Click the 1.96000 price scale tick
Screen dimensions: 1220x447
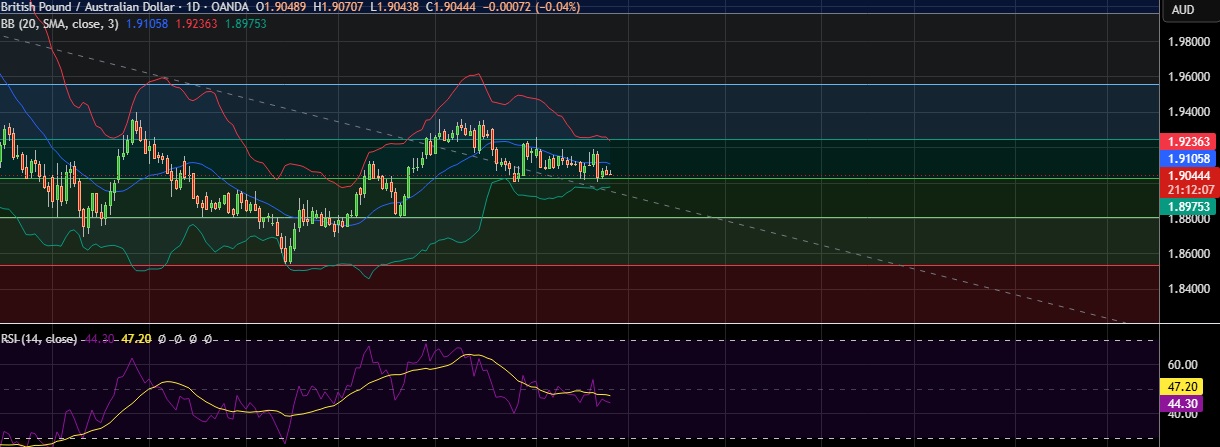(1190, 77)
